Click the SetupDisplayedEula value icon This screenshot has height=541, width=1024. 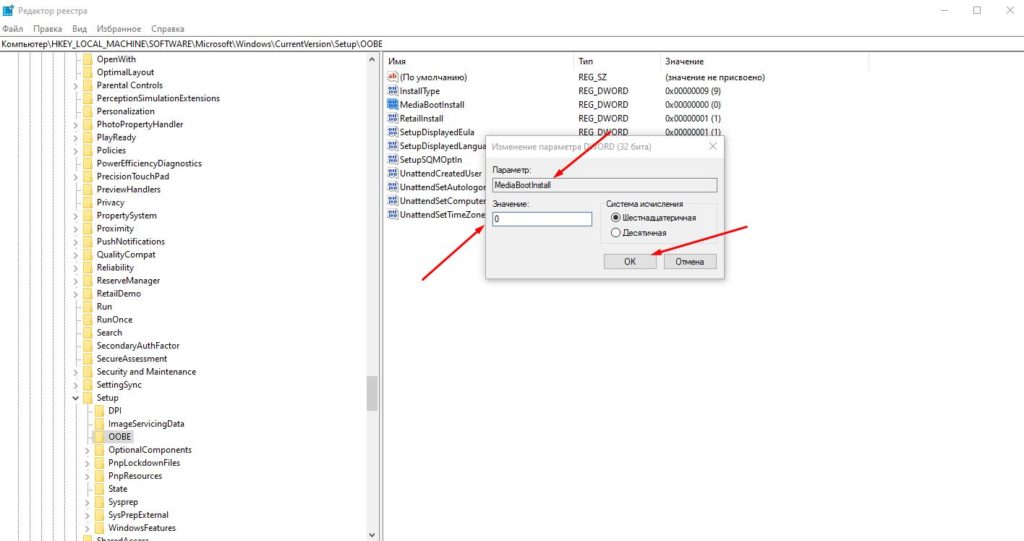coord(392,132)
